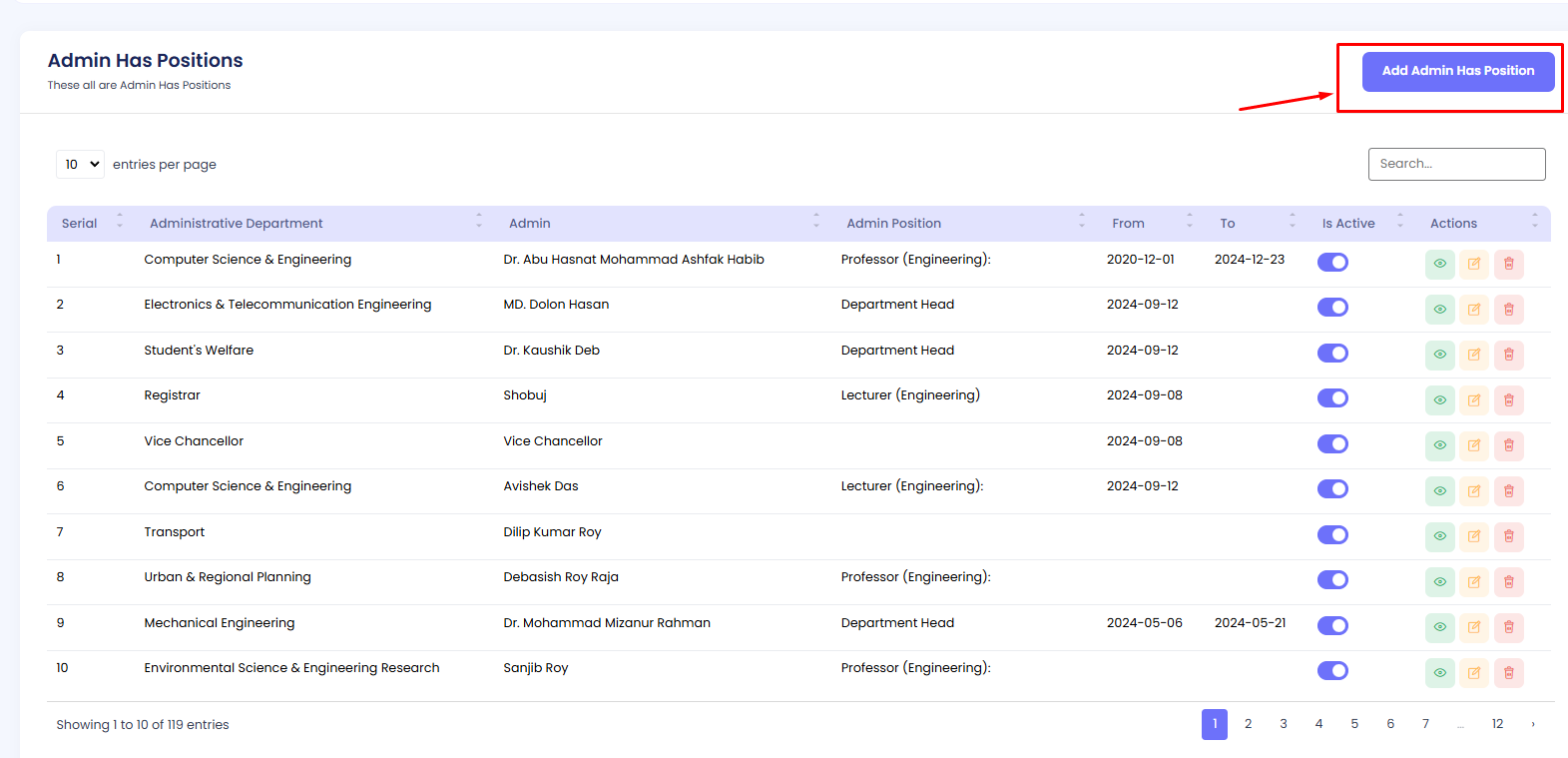
Task: Go to next page using arrow
Action: (1533, 724)
